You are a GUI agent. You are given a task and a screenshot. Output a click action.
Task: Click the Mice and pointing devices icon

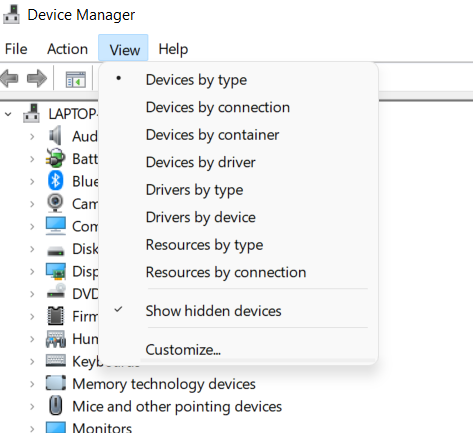(56, 405)
